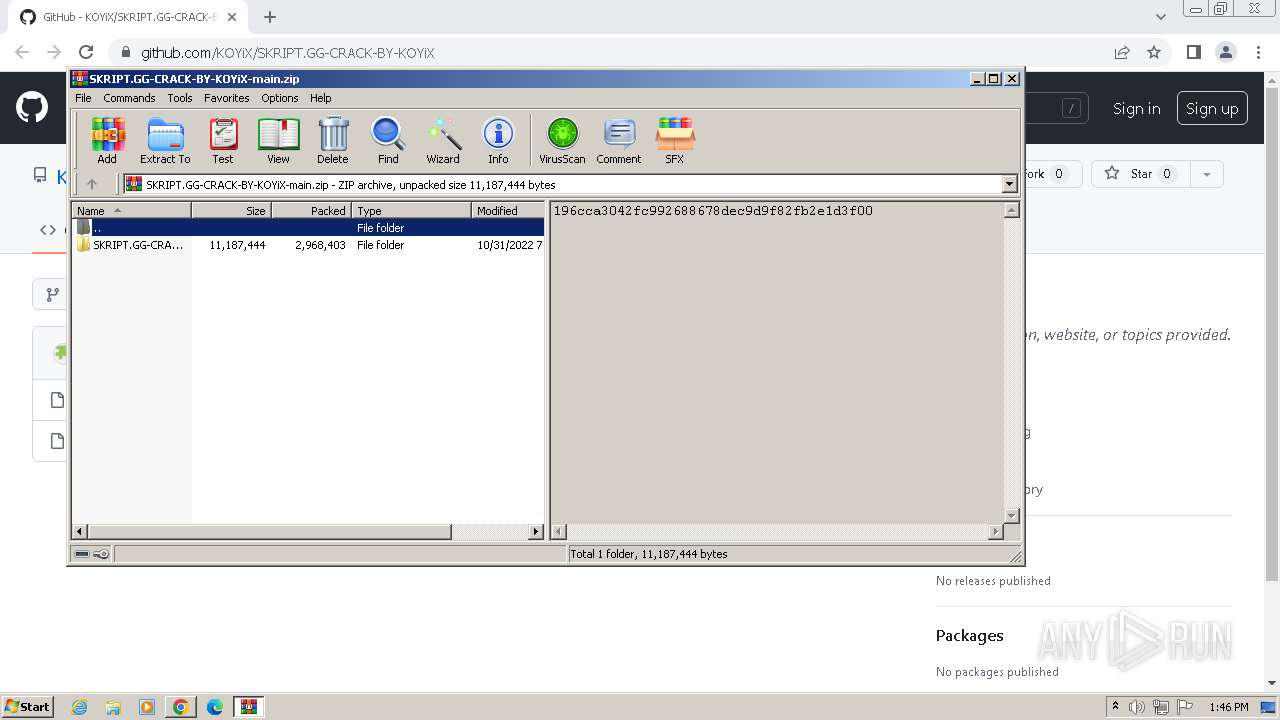
Task: Click the Chrome address bar URL
Action: coord(288,53)
